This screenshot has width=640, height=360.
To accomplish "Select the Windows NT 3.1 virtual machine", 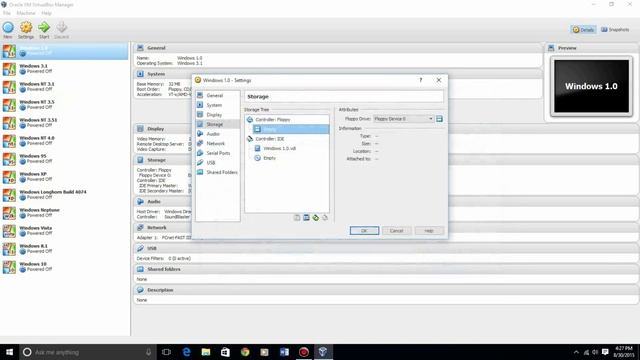I will coord(64,87).
